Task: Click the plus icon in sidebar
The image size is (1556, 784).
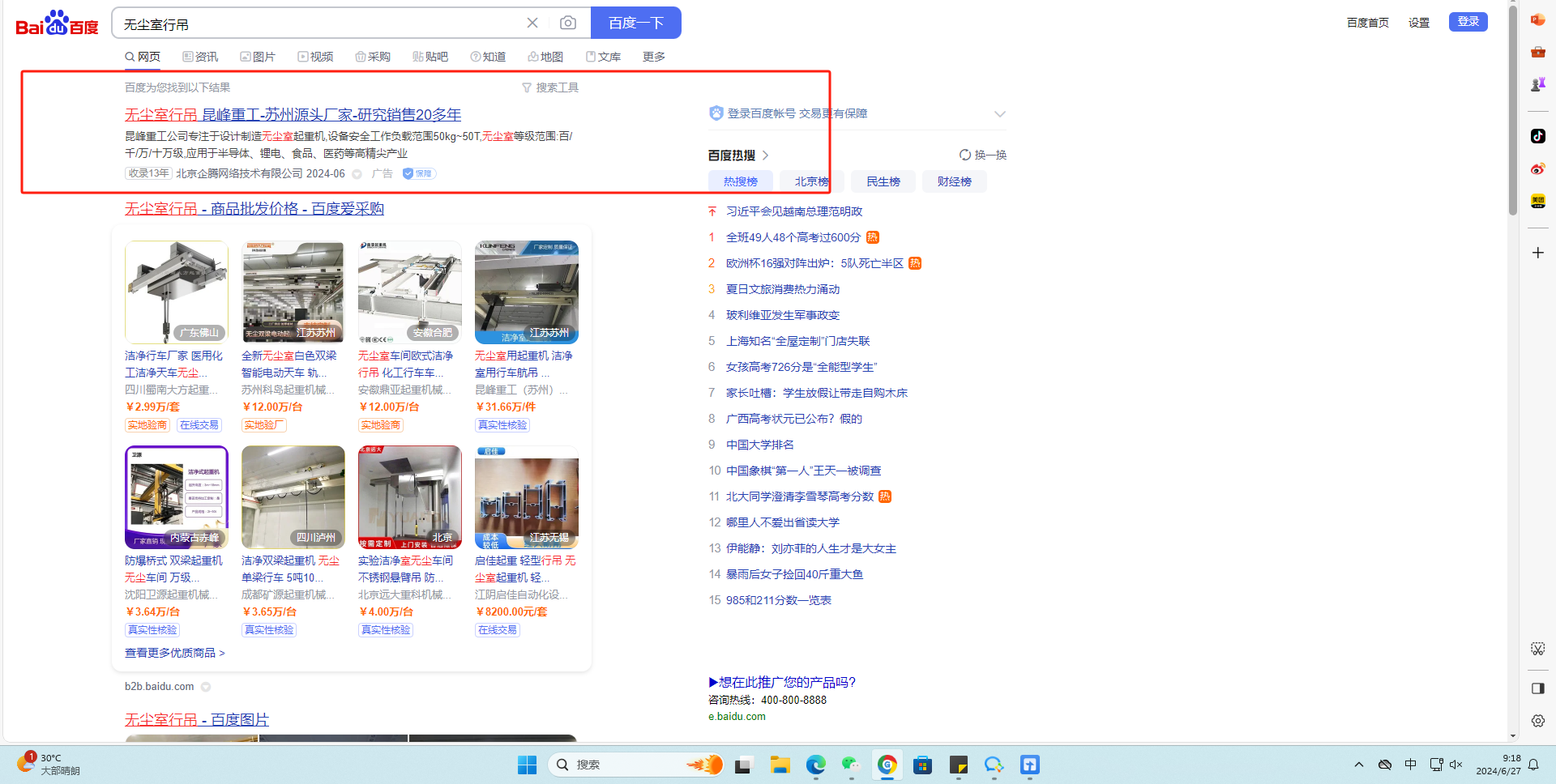Action: 1537,253
